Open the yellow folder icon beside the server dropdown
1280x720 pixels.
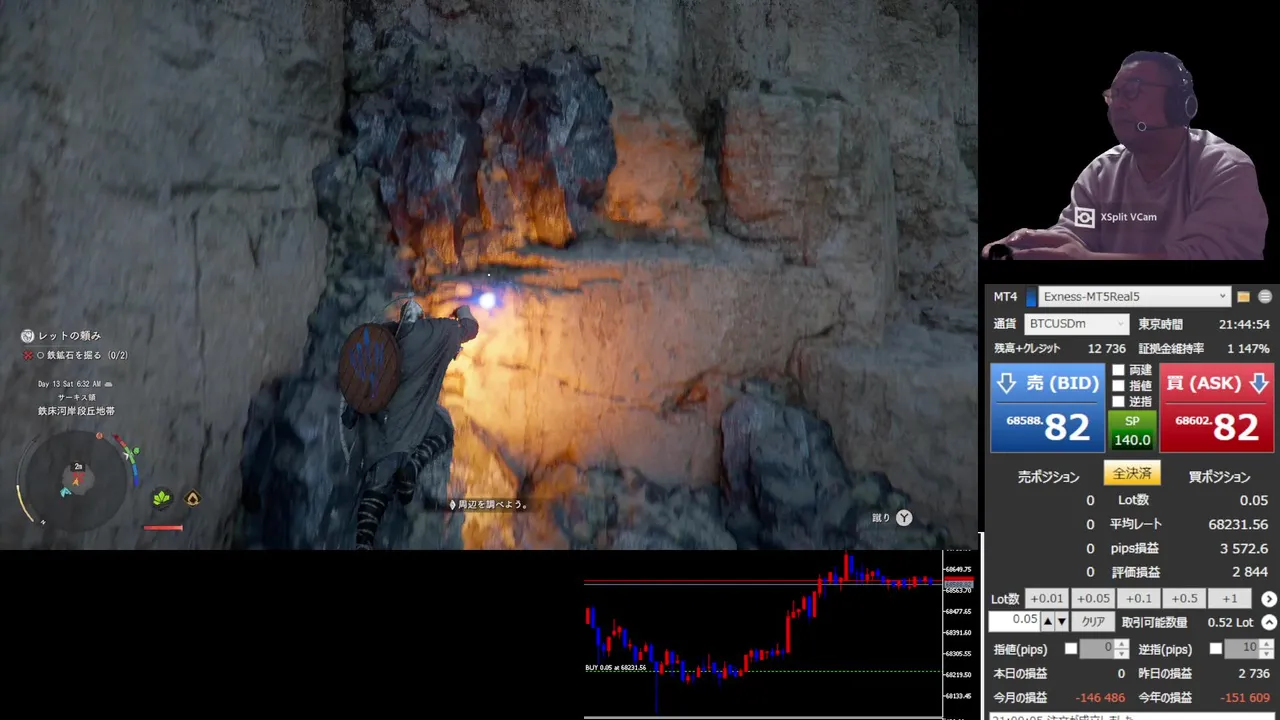1244,297
